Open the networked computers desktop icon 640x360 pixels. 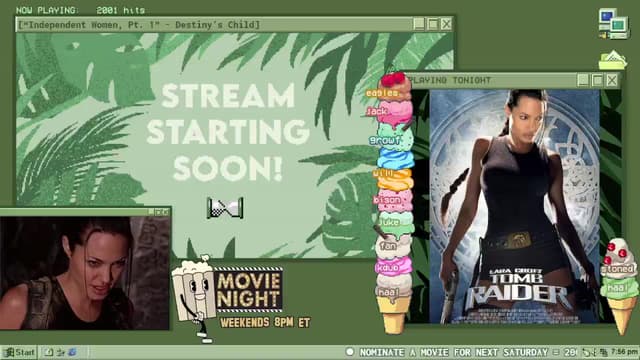coord(613,24)
